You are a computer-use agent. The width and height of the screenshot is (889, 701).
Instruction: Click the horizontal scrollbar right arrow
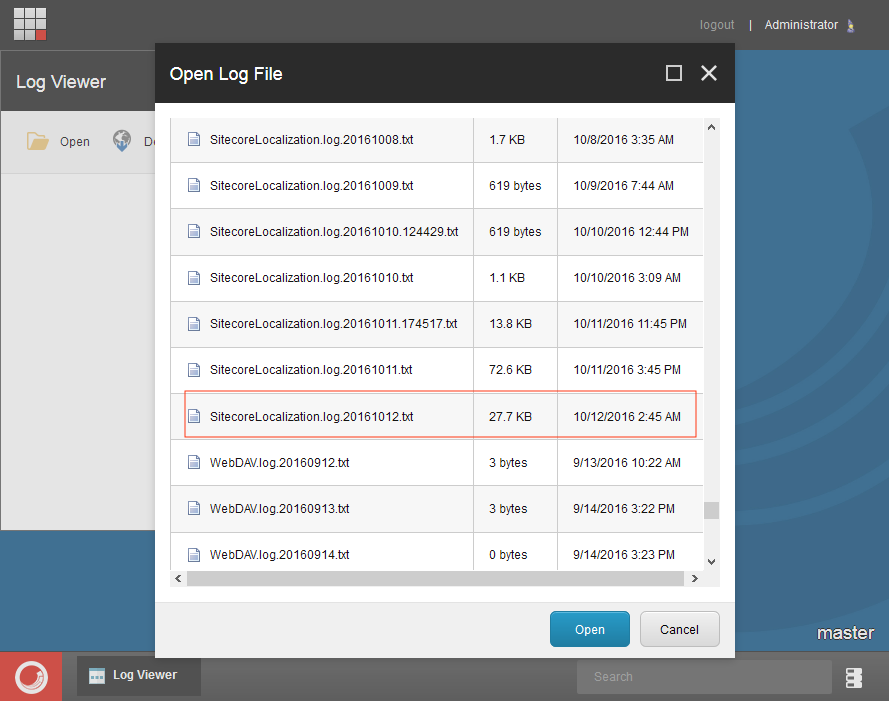click(x=695, y=578)
